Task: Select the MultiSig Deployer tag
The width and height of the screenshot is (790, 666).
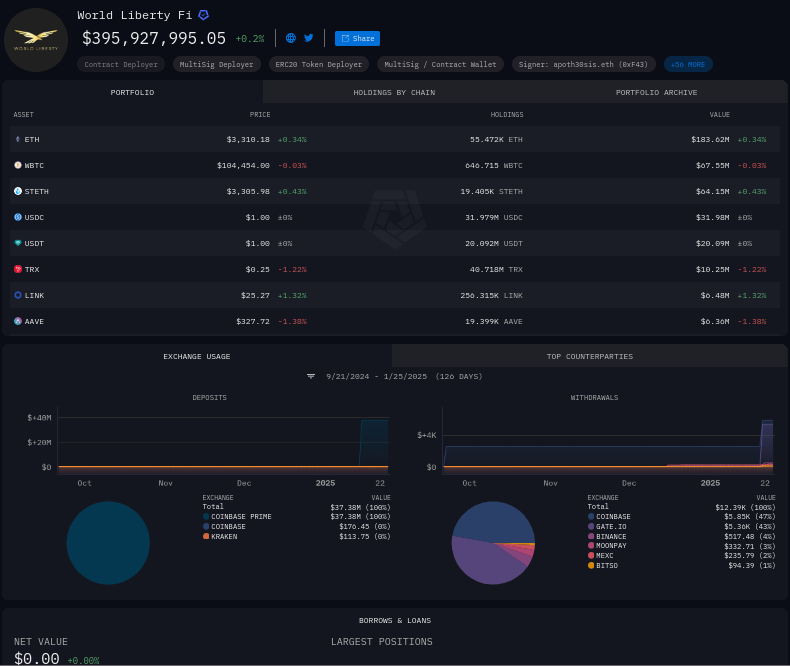Action: [x=217, y=64]
